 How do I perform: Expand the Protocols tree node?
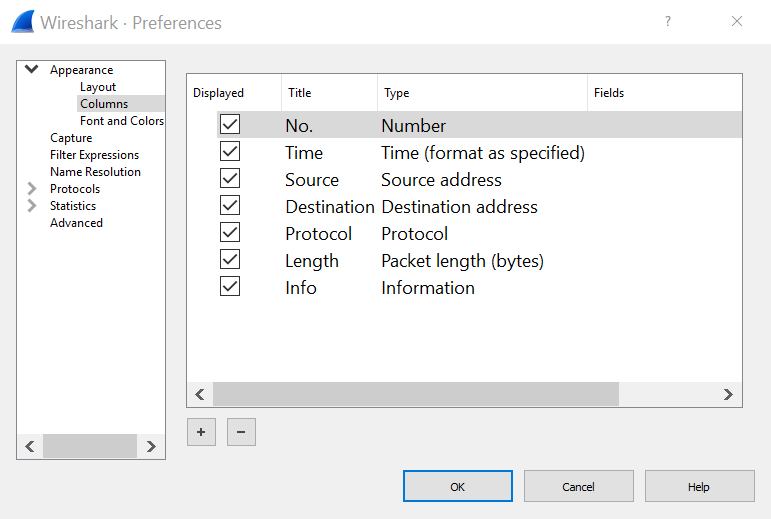[31, 189]
